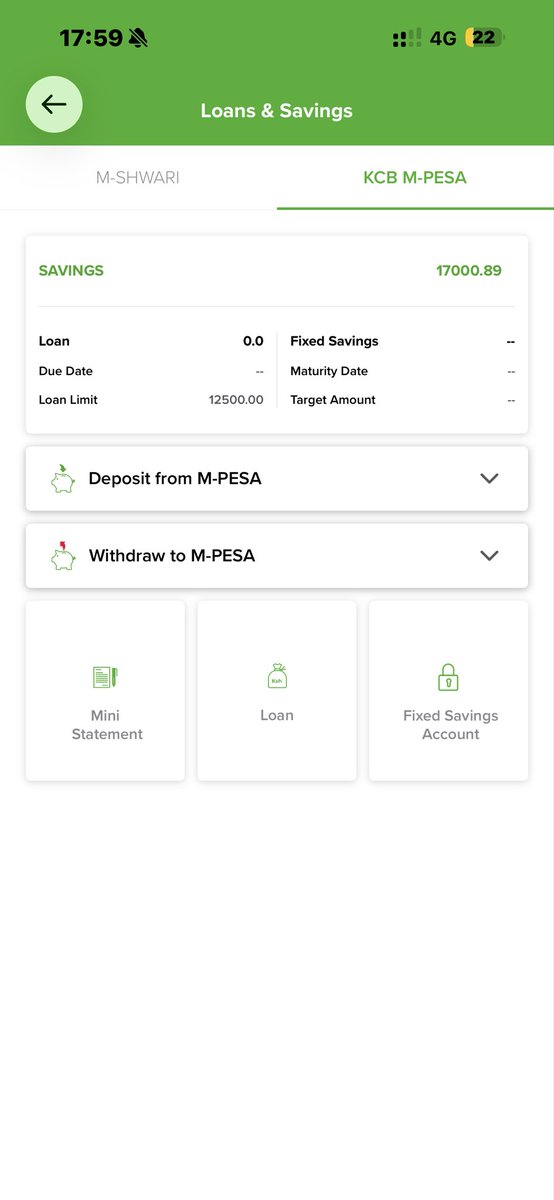Tap the Deposit piggy bank icon
The image size is (554, 1200).
click(63, 478)
